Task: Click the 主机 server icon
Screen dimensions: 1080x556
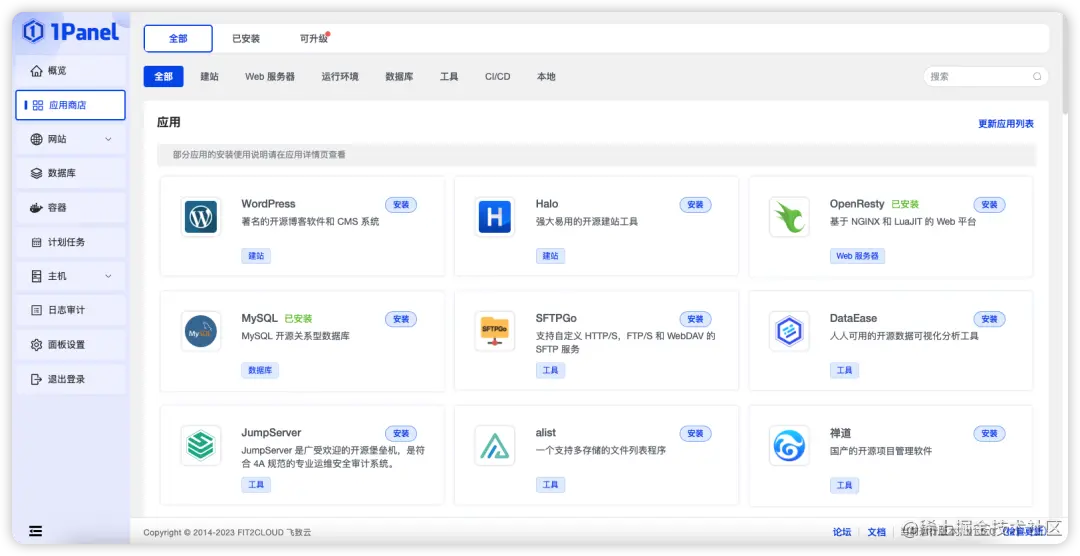Action: tap(37, 276)
